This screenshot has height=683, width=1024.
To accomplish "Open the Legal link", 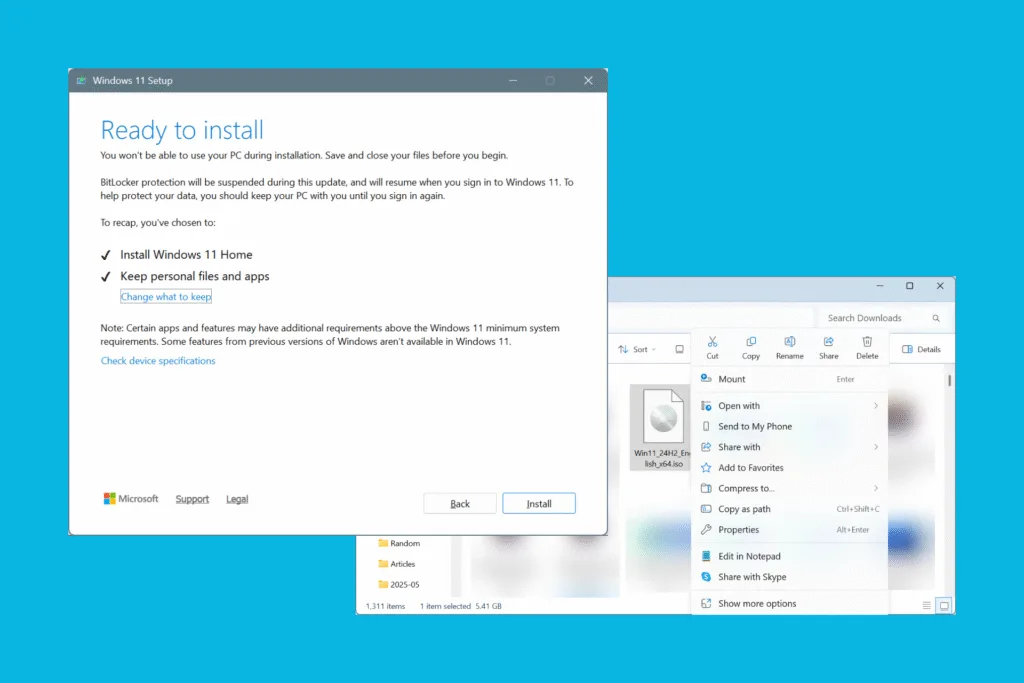I will click(237, 499).
